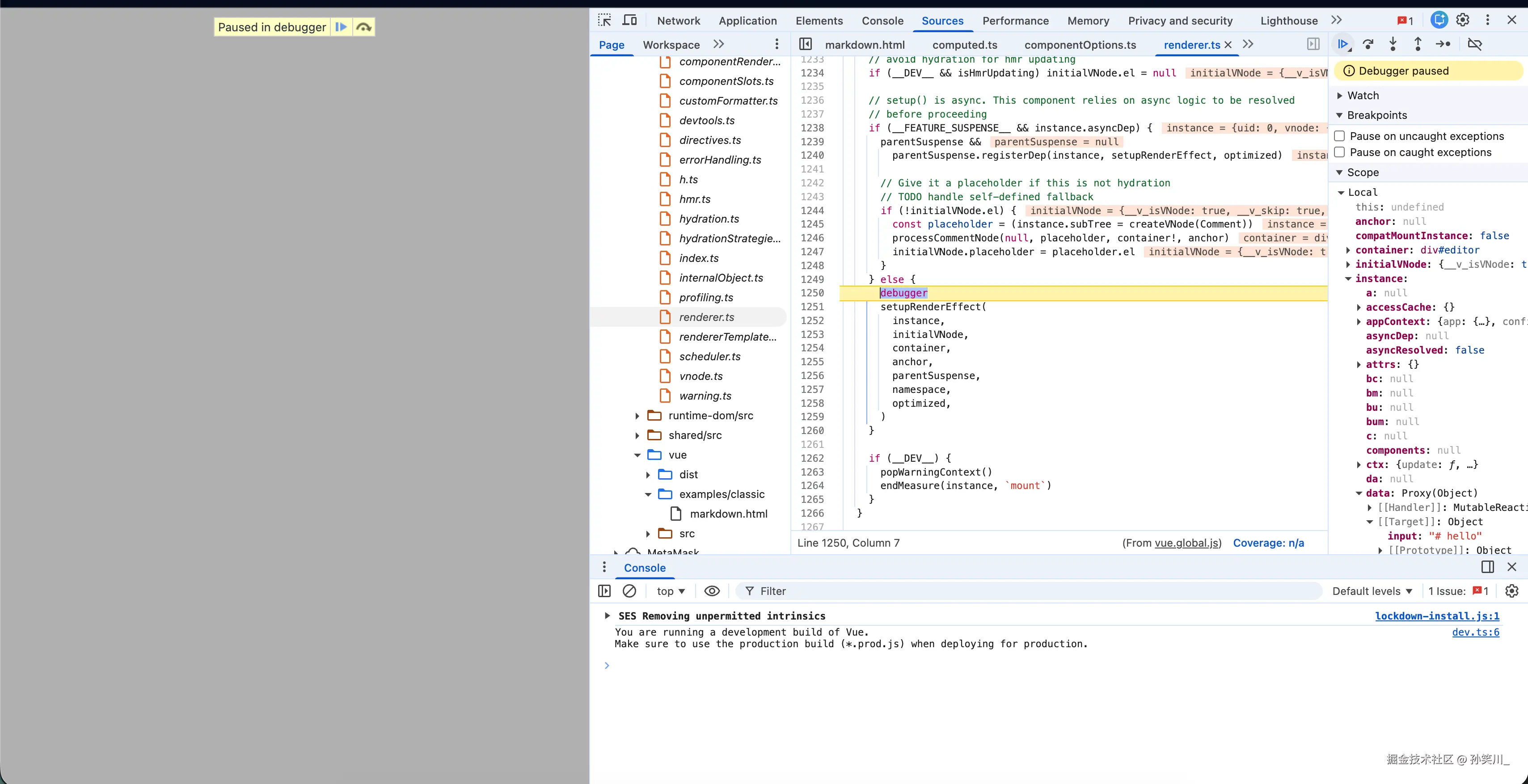The image size is (1528, 784).
Task: Click the Step over next function icon
Action: tap(1368, 44)
